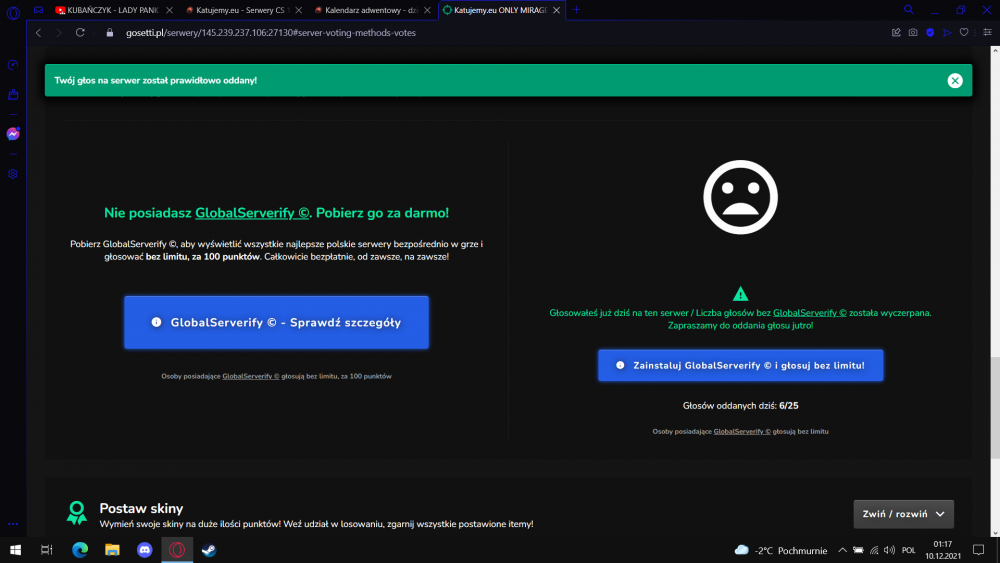
Task: Open File Explorer from the taskbar
Action: pos(112,550)
